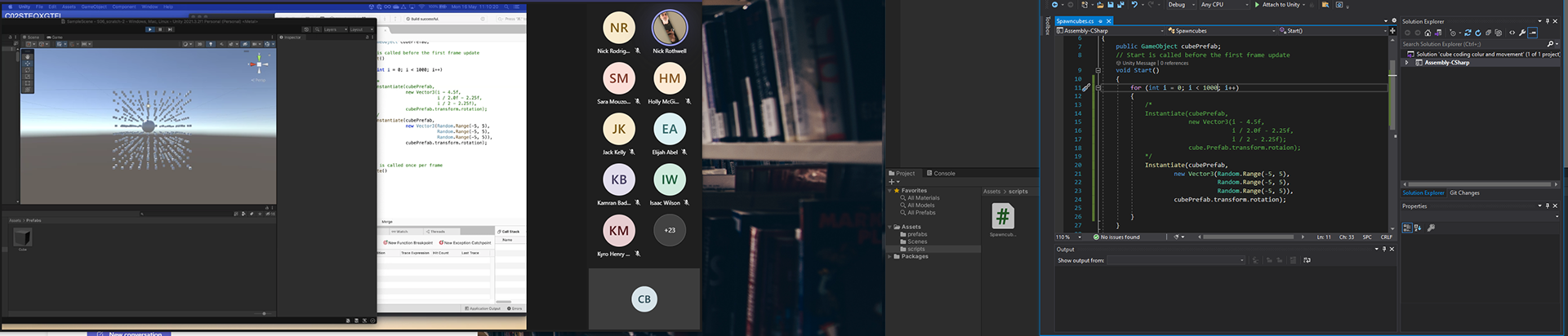
Task: Click the Home icon in Solution Explorer
Action: (1428, 33)
